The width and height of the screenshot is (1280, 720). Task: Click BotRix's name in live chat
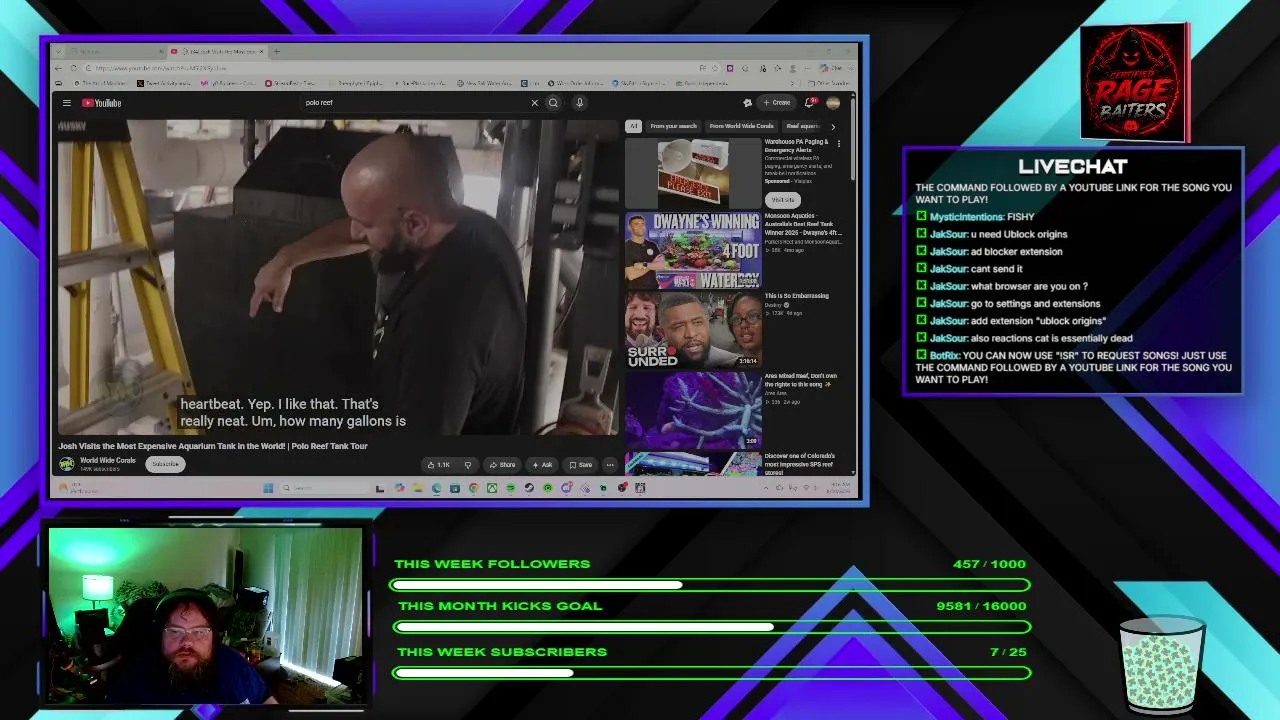click(x=944, y=356)
